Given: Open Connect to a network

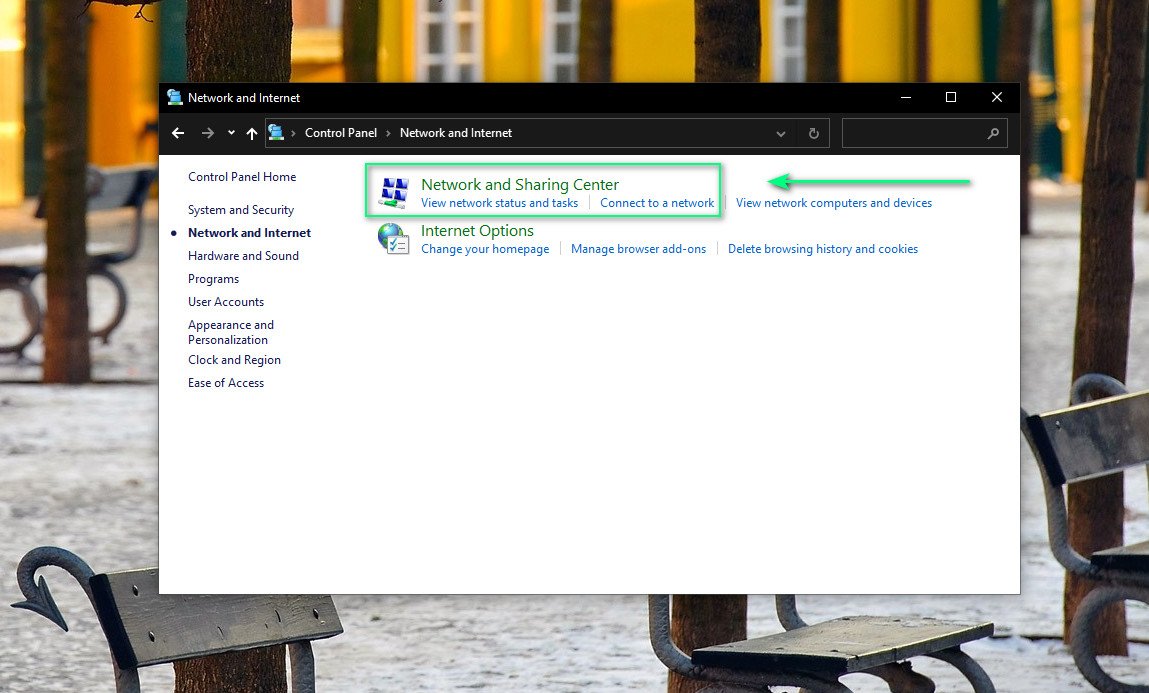Looking at the screenshot, I should [656, 203].
